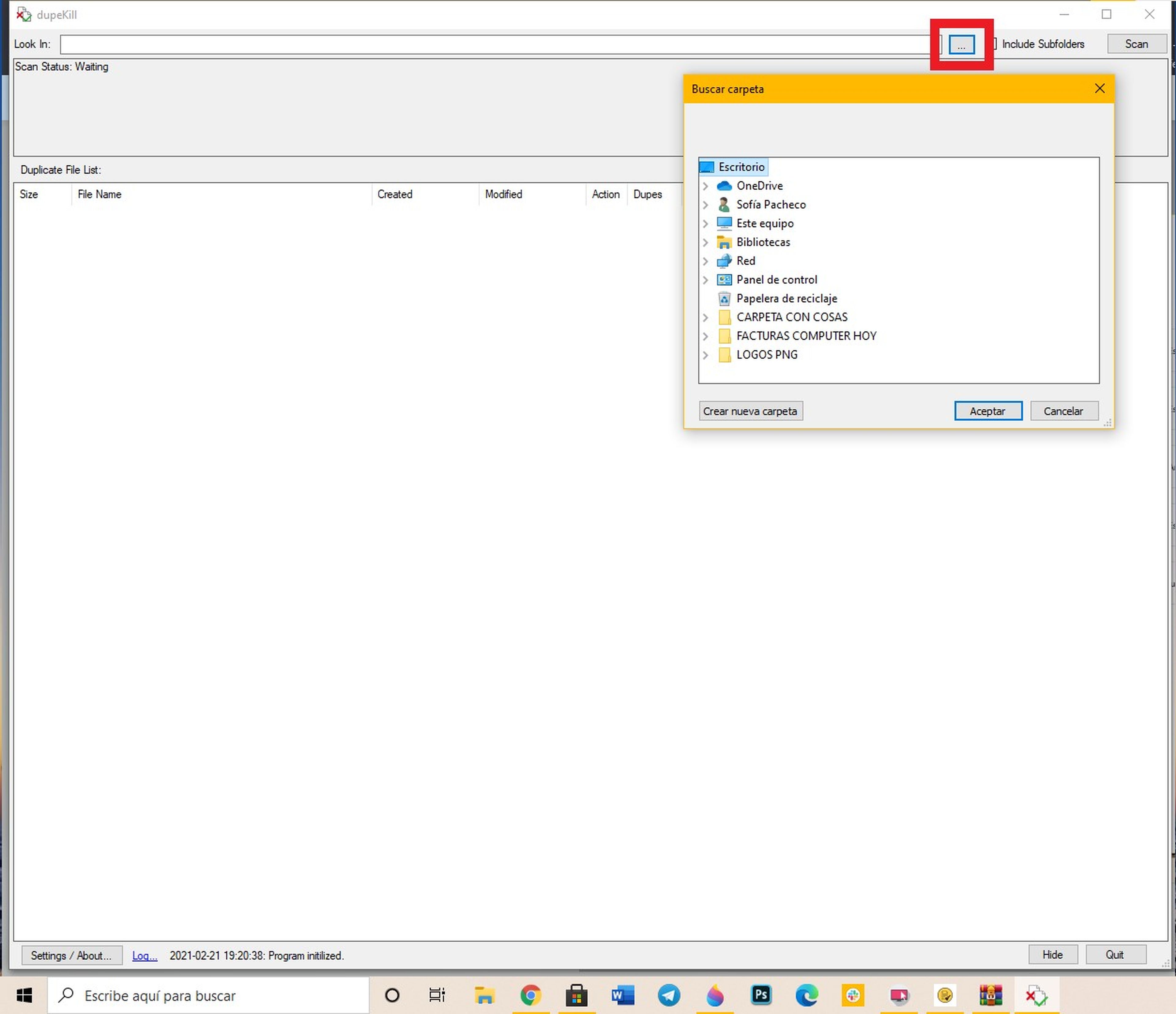This screenshot has width=1176, height=1014.
Task: Open WinRAR icon in the taskbar
Action: point(990,995)
